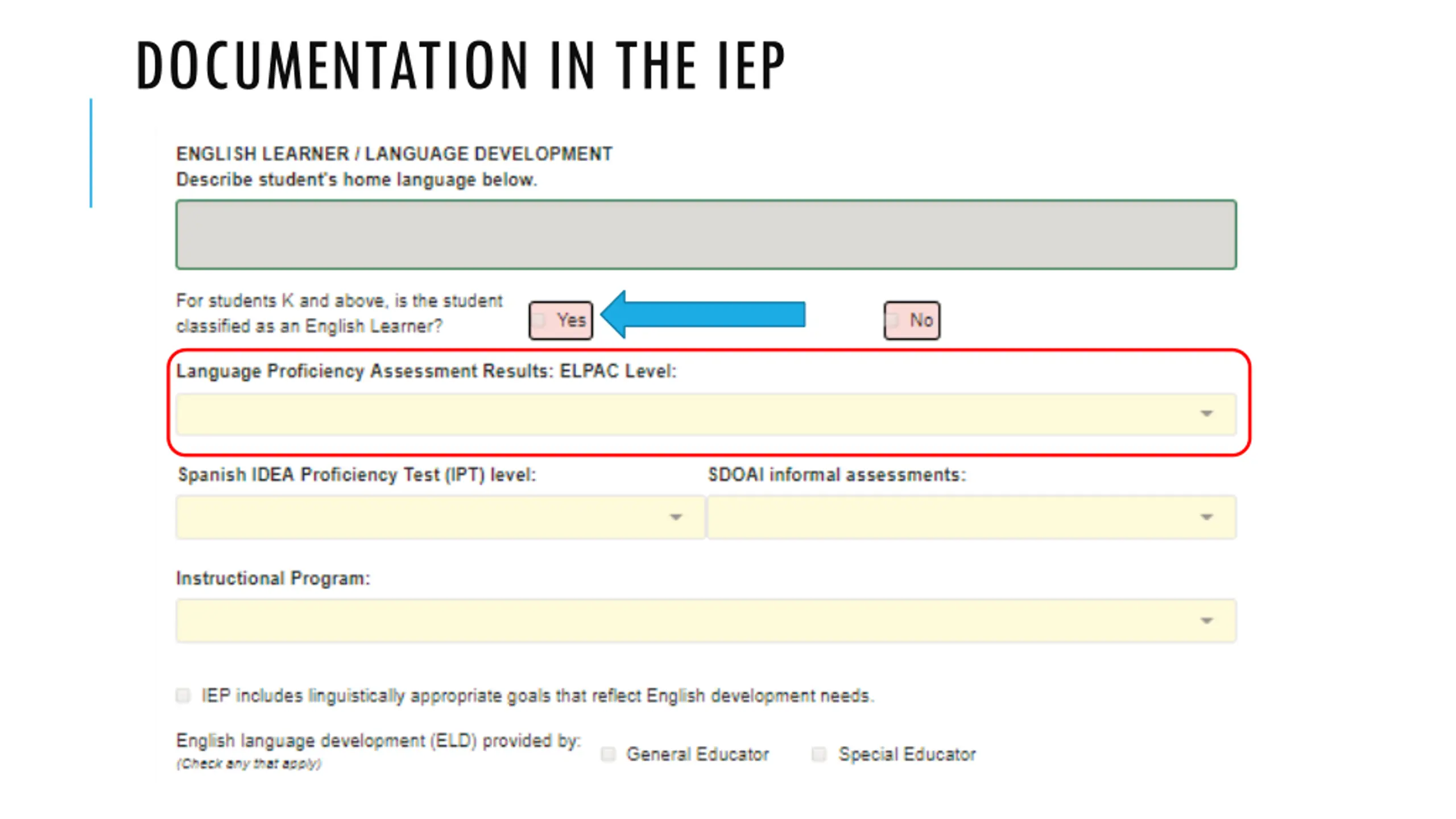Open the Spanish IDEA Proficiency Test level dropdown
The image size is (1456, 819).
coord(440,517)
